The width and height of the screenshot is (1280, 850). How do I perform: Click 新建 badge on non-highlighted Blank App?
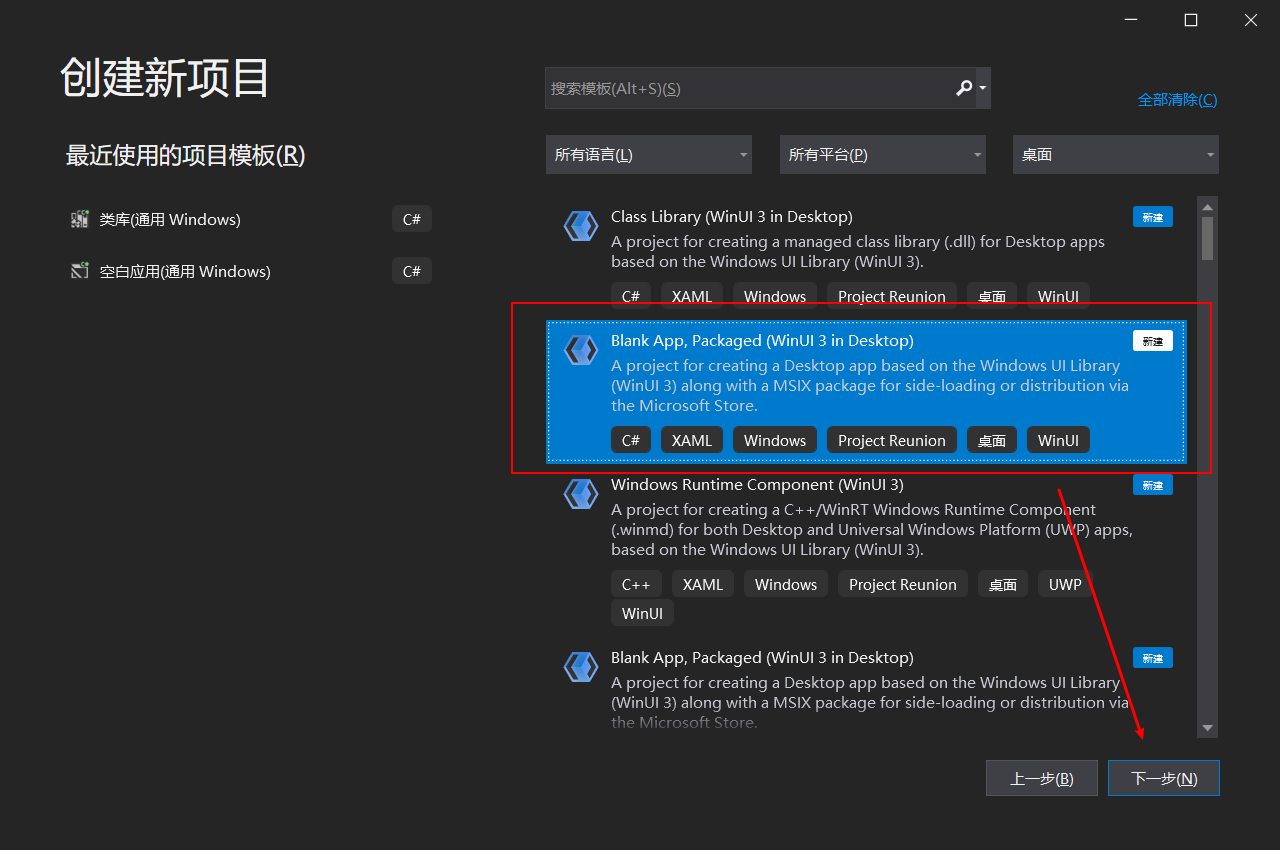coord(1153,658)
